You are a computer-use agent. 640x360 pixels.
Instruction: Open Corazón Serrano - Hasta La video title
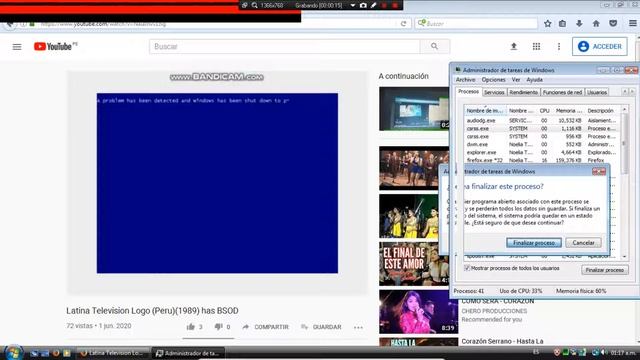[502, 341]
